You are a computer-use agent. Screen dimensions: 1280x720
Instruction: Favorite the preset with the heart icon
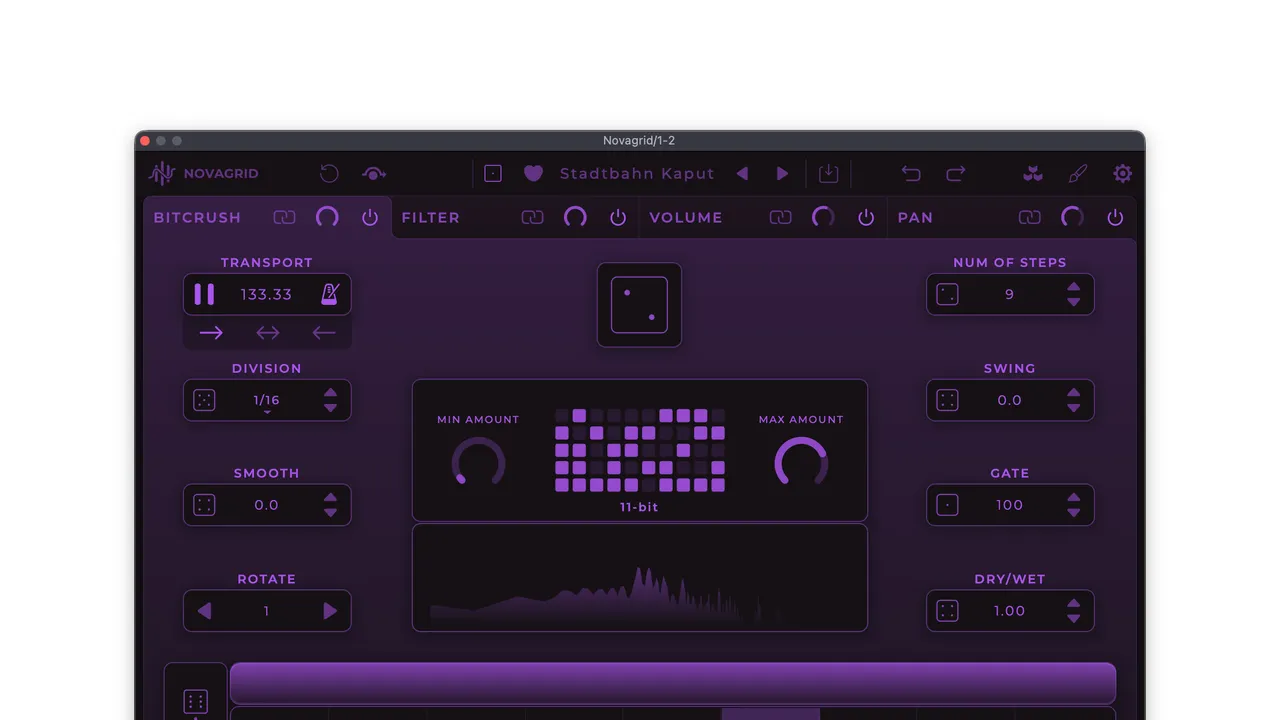point(533,173)
